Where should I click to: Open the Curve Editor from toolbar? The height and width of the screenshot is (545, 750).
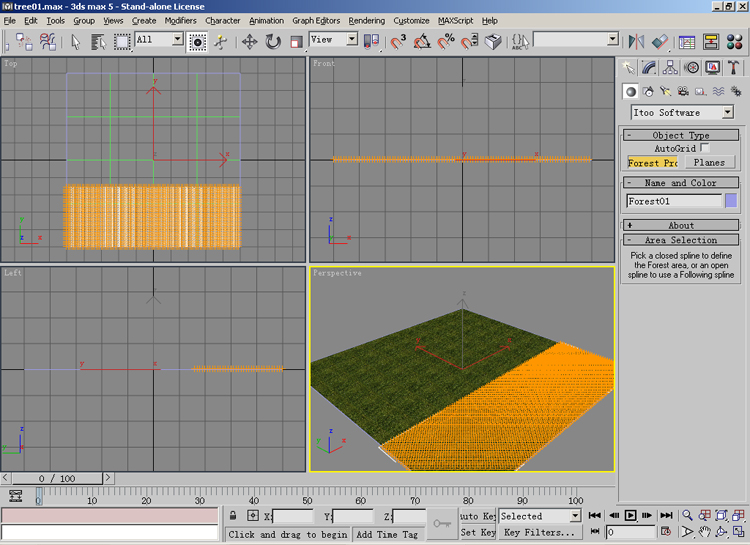[687, 42]
